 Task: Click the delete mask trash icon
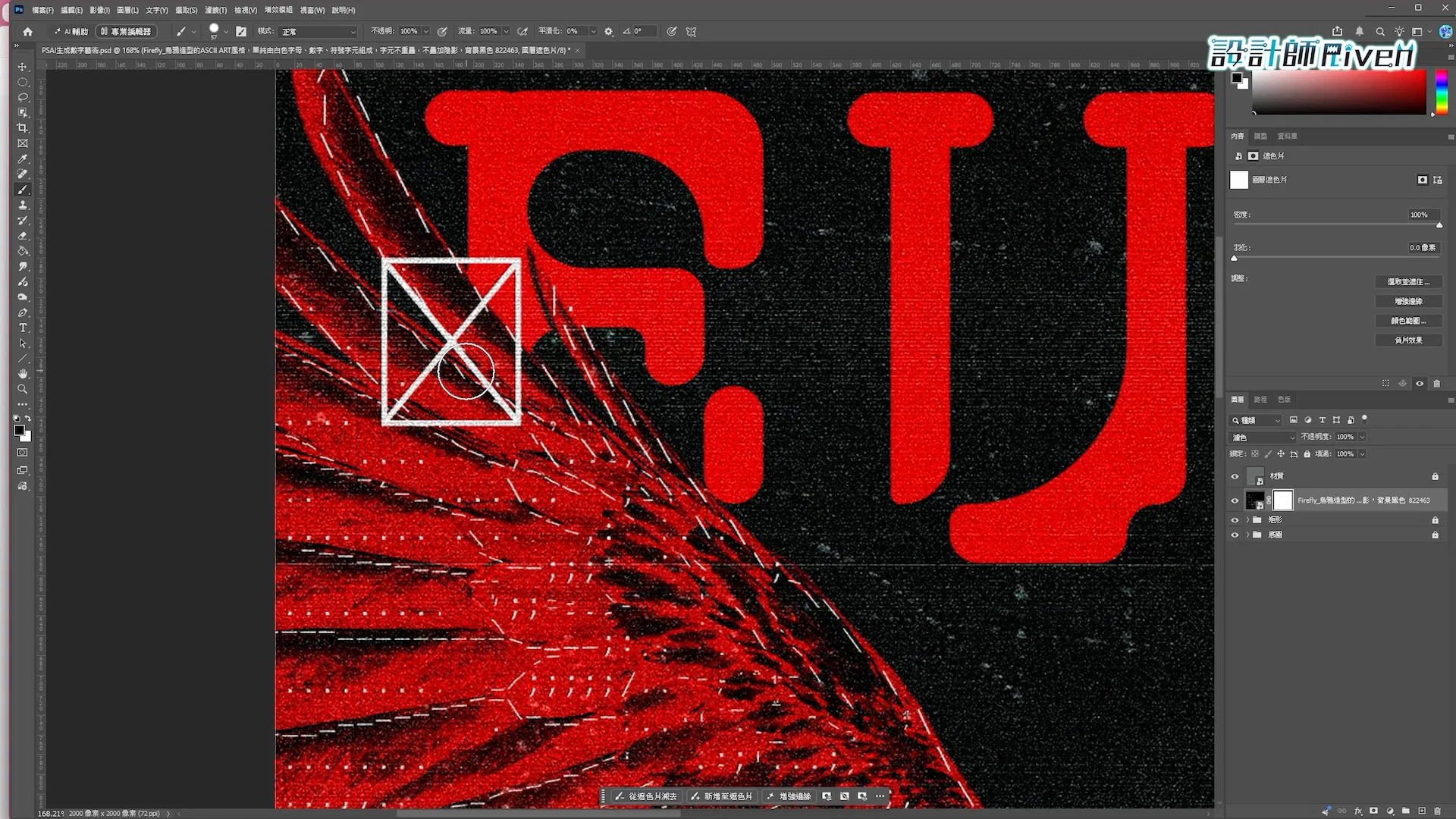click(1436, 384)
